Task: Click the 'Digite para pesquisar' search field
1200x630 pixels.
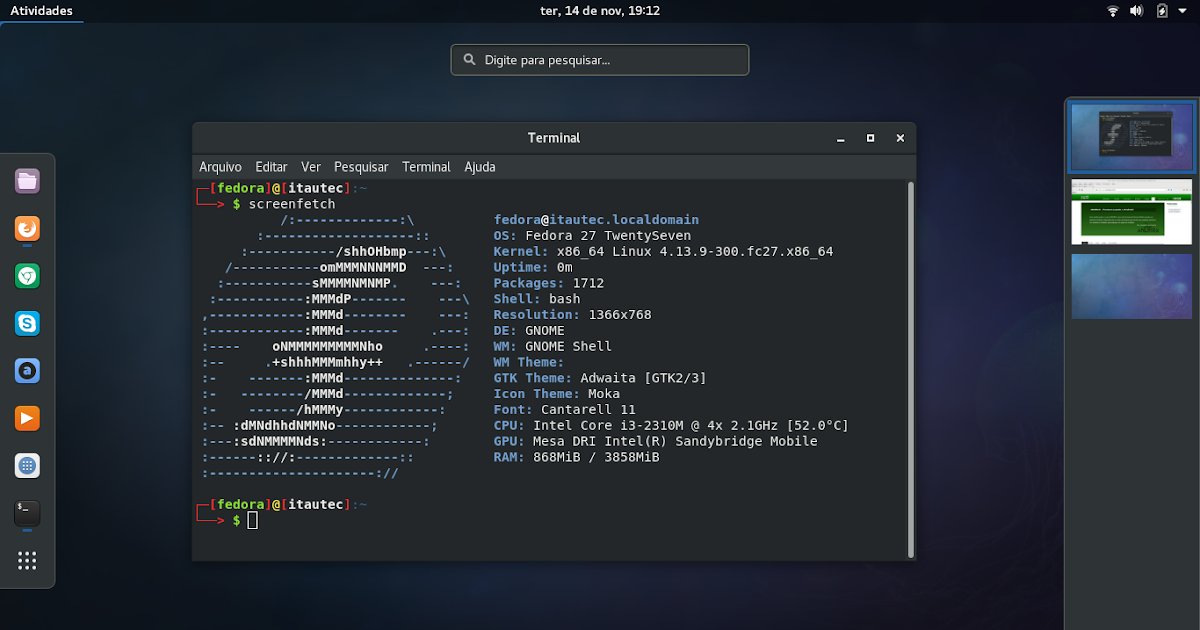Action: 600,60
